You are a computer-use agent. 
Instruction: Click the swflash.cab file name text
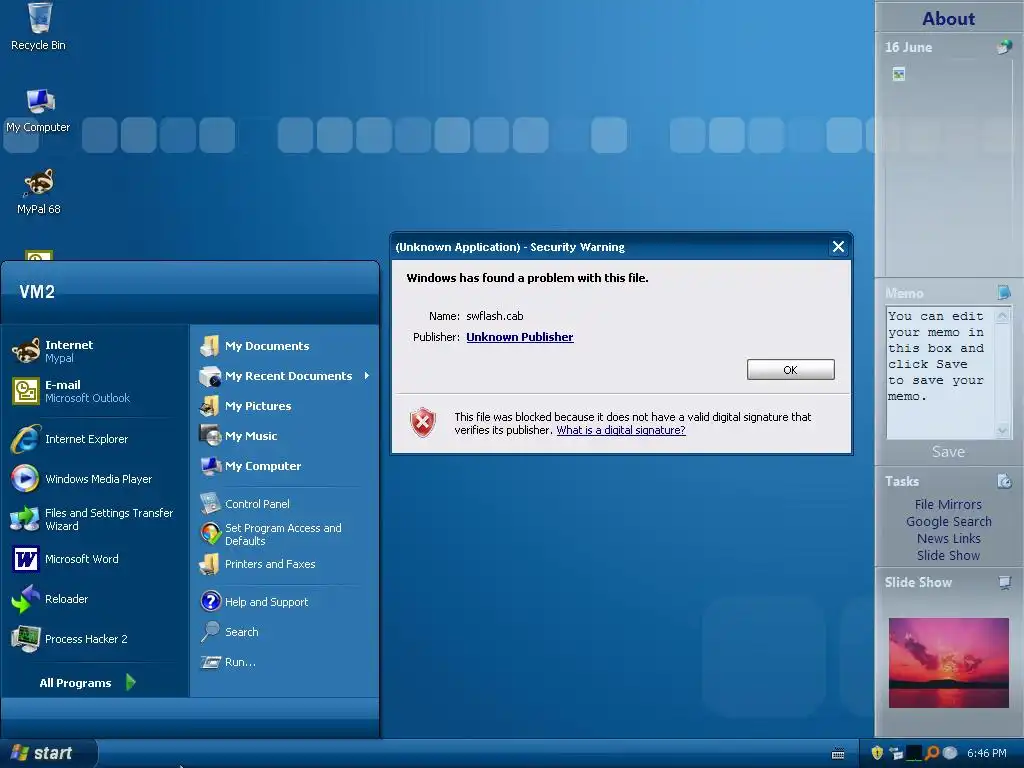494,316
